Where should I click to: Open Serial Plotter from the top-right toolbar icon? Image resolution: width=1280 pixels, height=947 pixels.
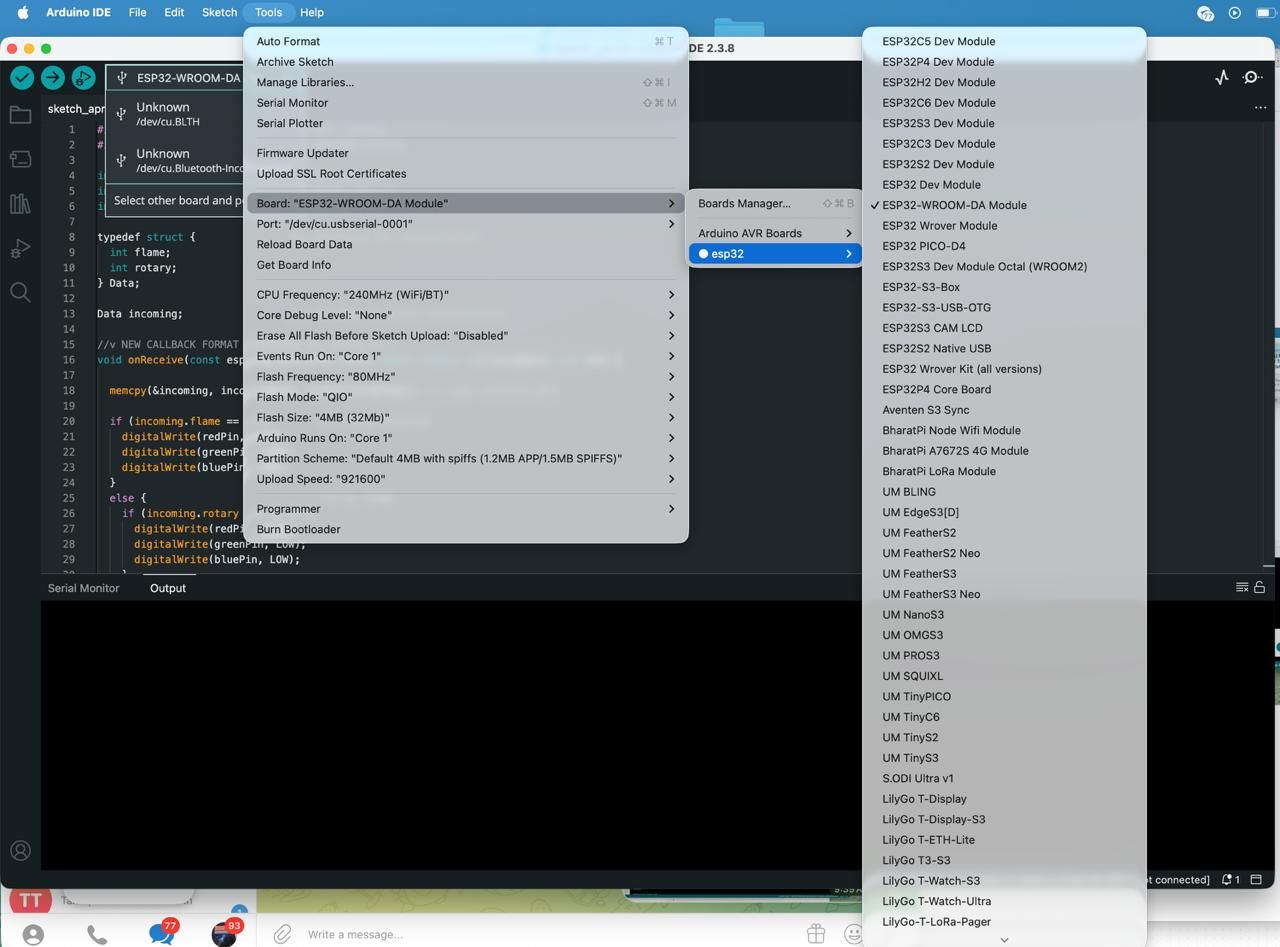tap(1222, 77)
